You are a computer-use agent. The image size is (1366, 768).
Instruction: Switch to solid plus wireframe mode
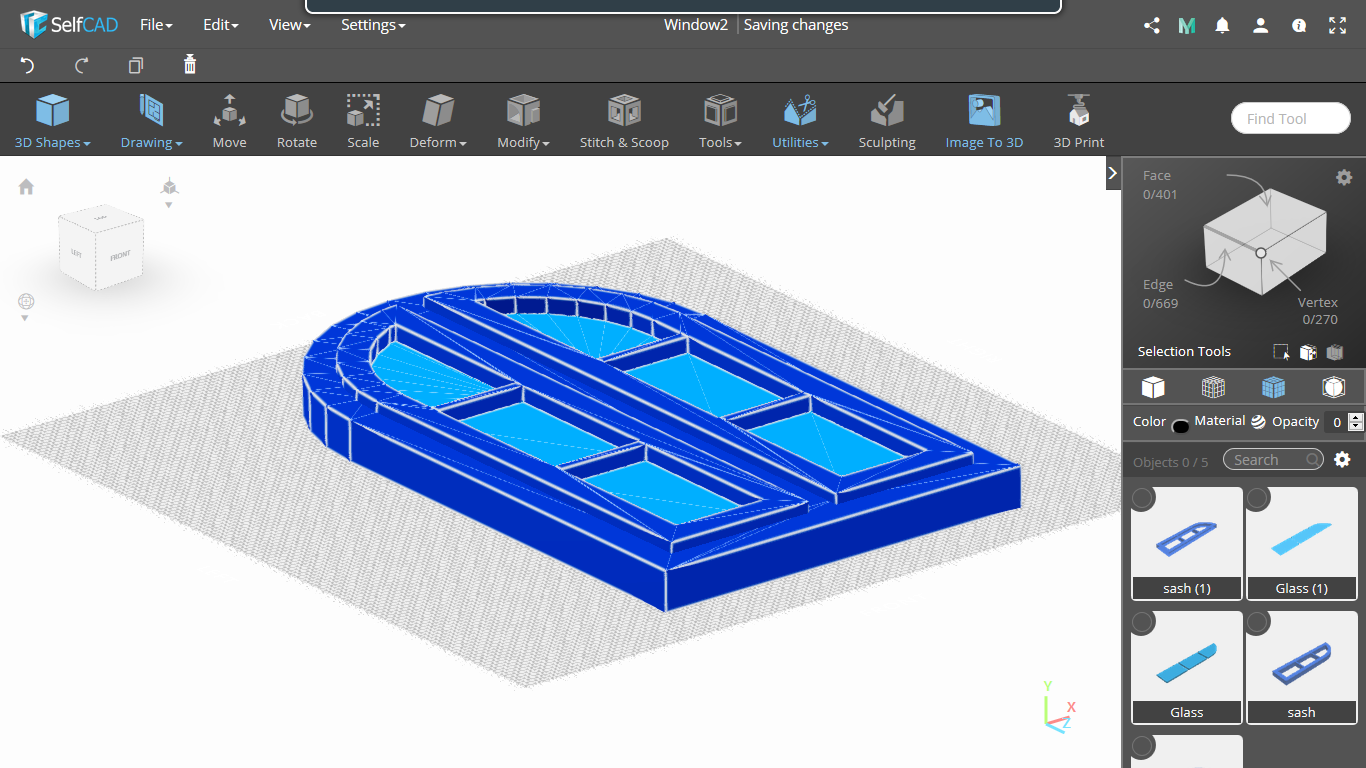tap(1273, 387)
